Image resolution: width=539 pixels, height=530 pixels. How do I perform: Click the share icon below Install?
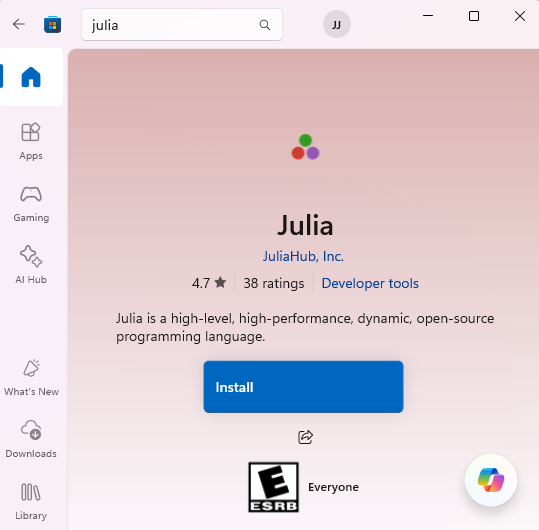point(305,437)
